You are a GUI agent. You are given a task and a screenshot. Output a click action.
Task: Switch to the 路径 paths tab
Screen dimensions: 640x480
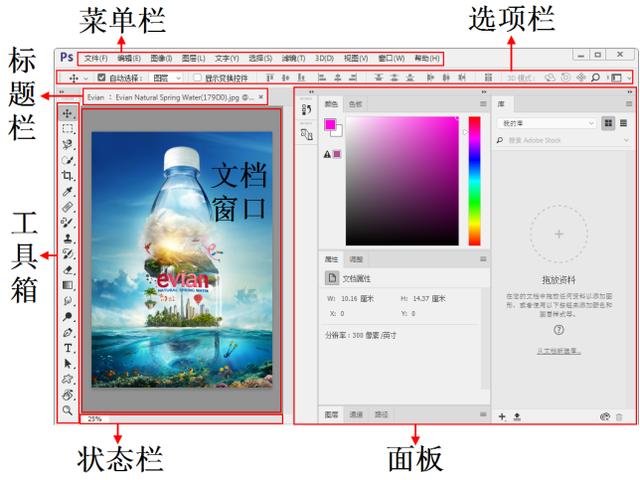point(381,414)
